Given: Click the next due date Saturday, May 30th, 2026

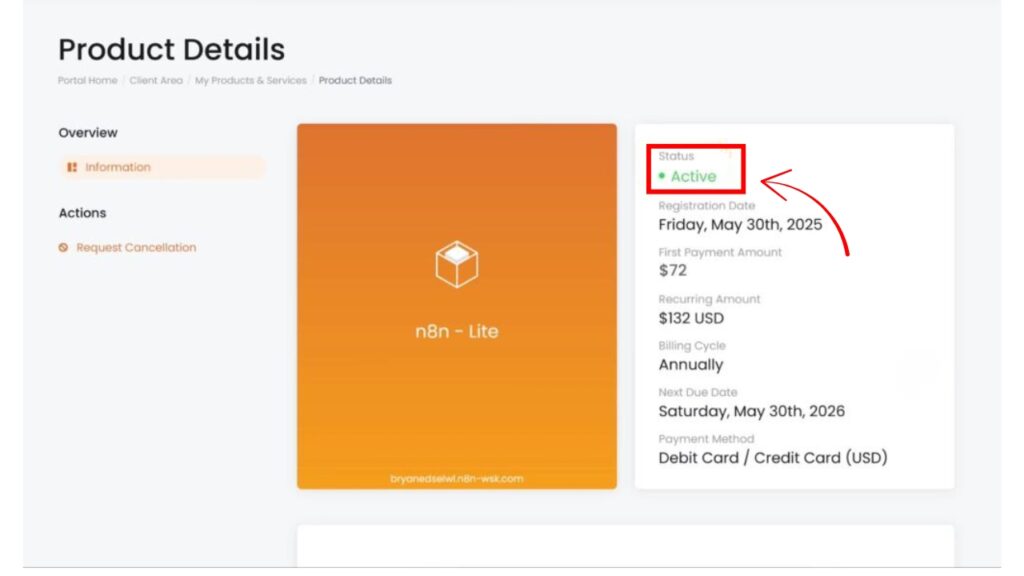Looking at the screenshot, I should pyautogui.click(x=751, y=411).
